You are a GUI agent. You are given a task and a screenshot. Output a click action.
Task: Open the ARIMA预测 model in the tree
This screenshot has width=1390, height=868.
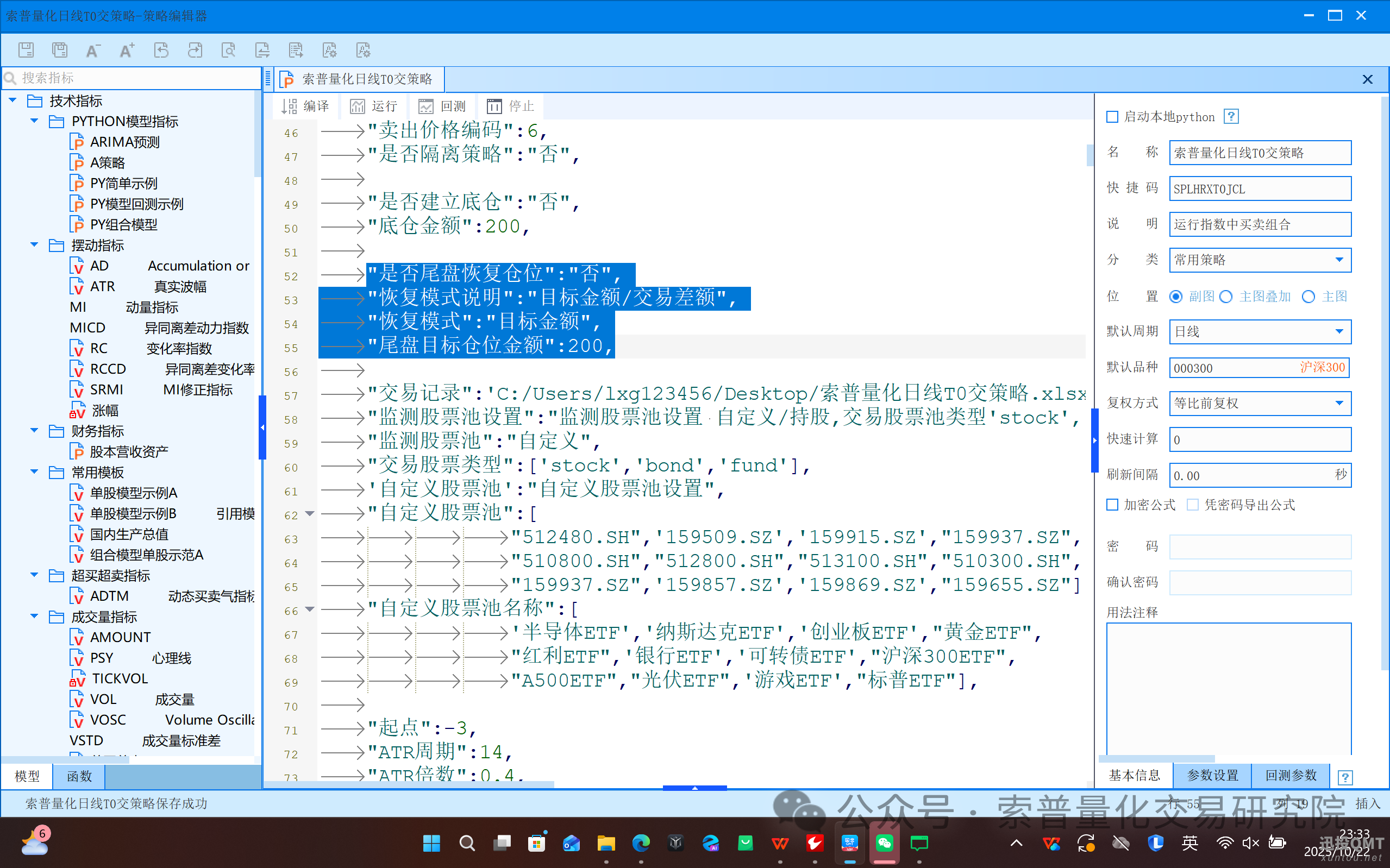click(x=124, y=142)
